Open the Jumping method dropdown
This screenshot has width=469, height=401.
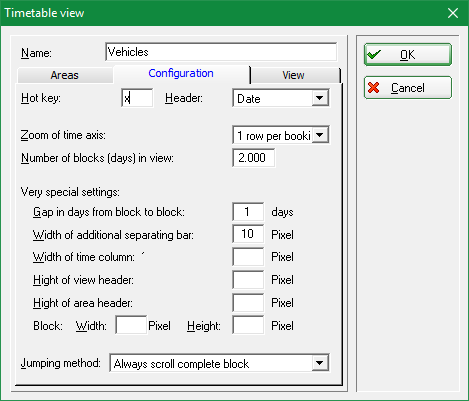click(x=320, y=363)
